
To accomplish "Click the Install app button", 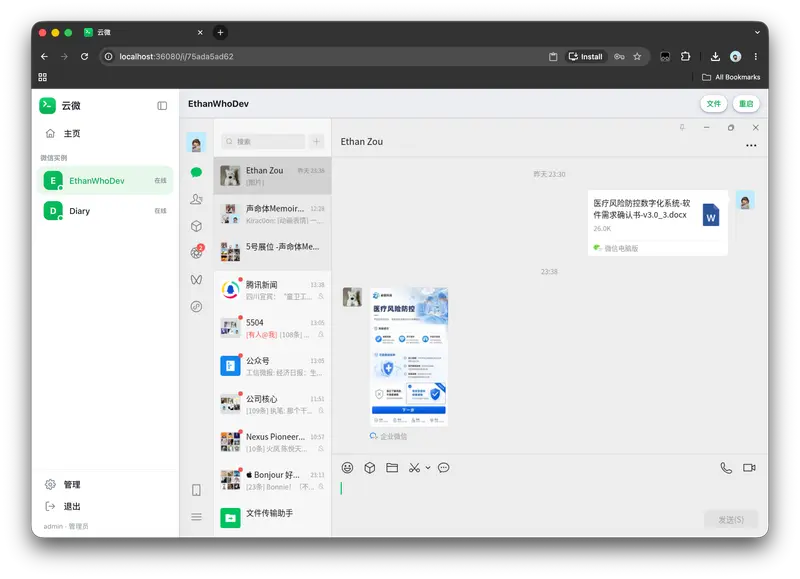I will (586, 57).
